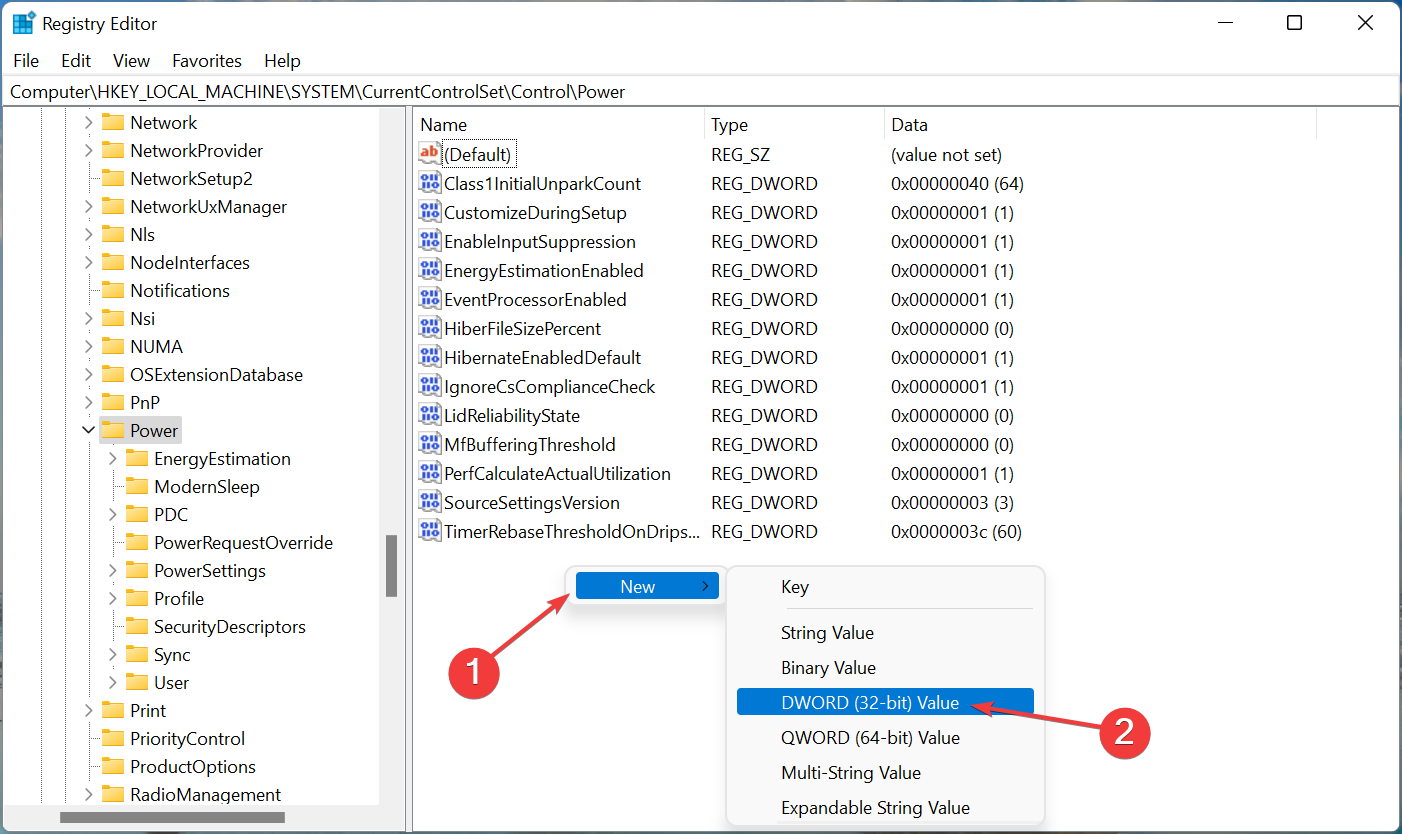This screenshot has width=1402, height=834.
Task: Expand the EnergyEstimation subkey
Action: click(113, 459)
